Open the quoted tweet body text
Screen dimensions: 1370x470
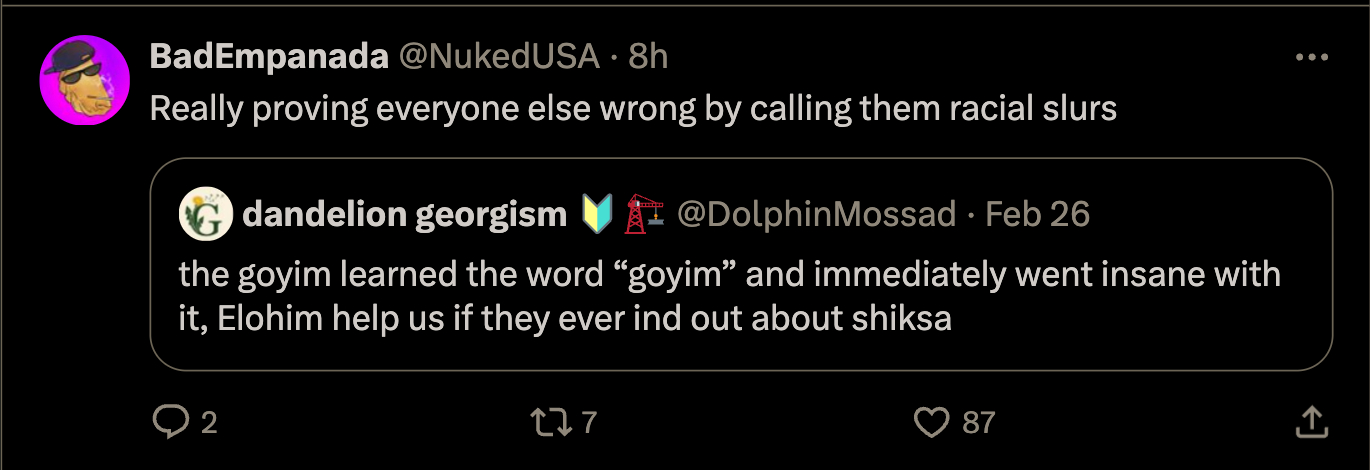[x=729, y=296]
